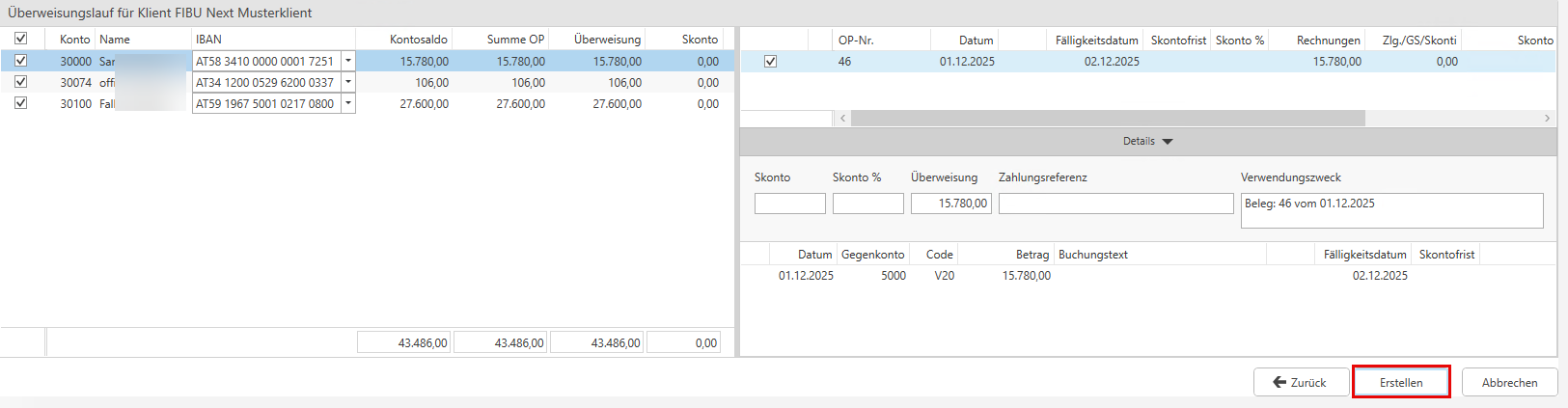Screen dimensions: 1568x408
Task: Sort by the Fälligkeitsdatum column header in OP list
Action: pos(1096,41)
